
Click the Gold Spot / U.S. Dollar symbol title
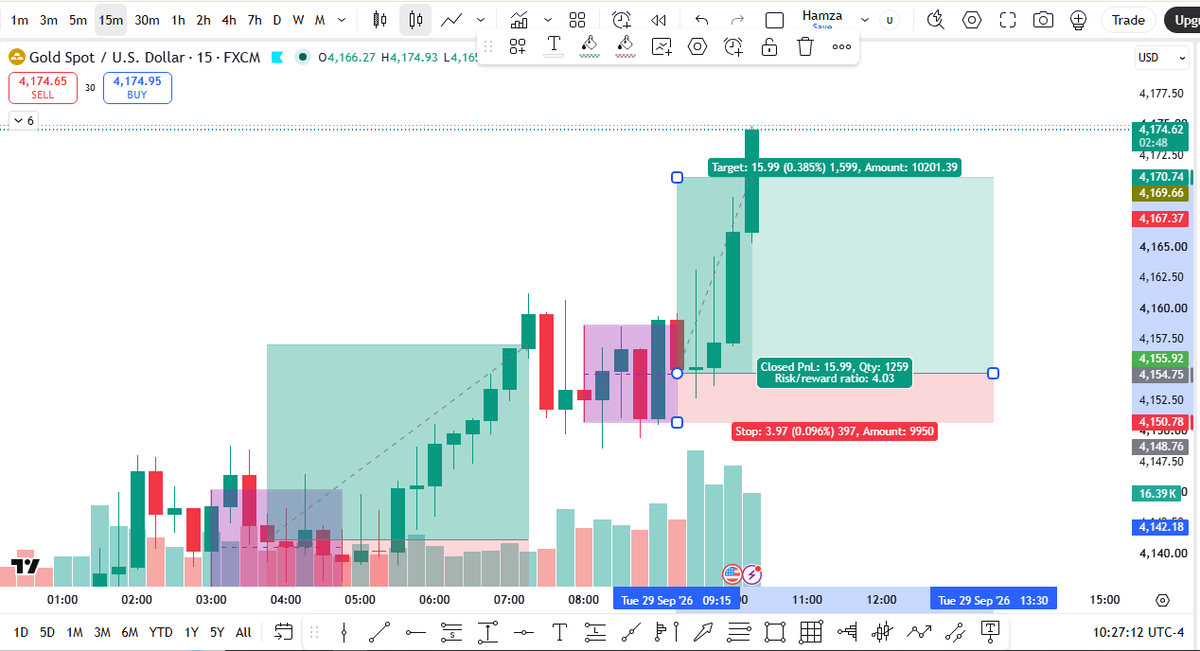pos(108,58)
